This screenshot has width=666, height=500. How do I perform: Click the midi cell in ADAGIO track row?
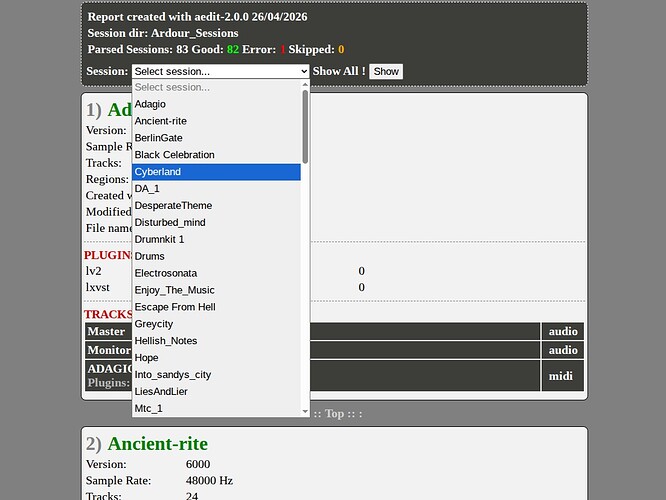(563, 376)
